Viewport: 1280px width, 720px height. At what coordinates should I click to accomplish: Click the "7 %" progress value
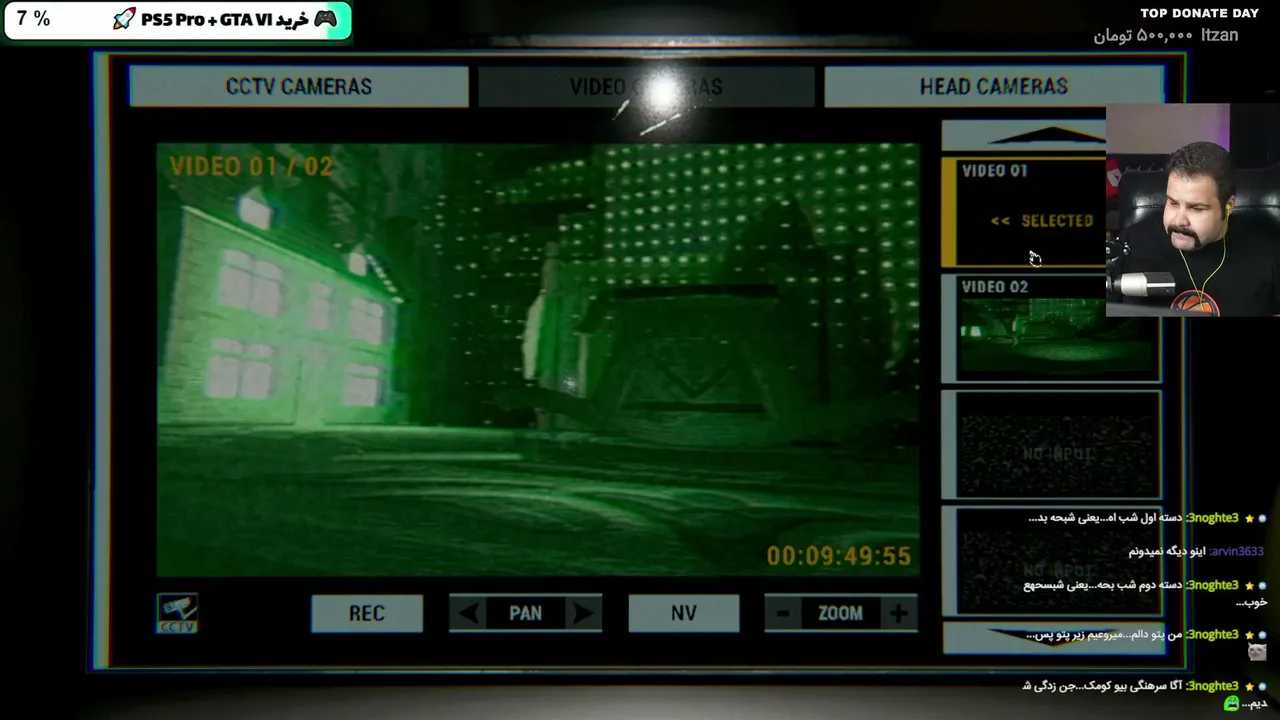click(33, 20)
